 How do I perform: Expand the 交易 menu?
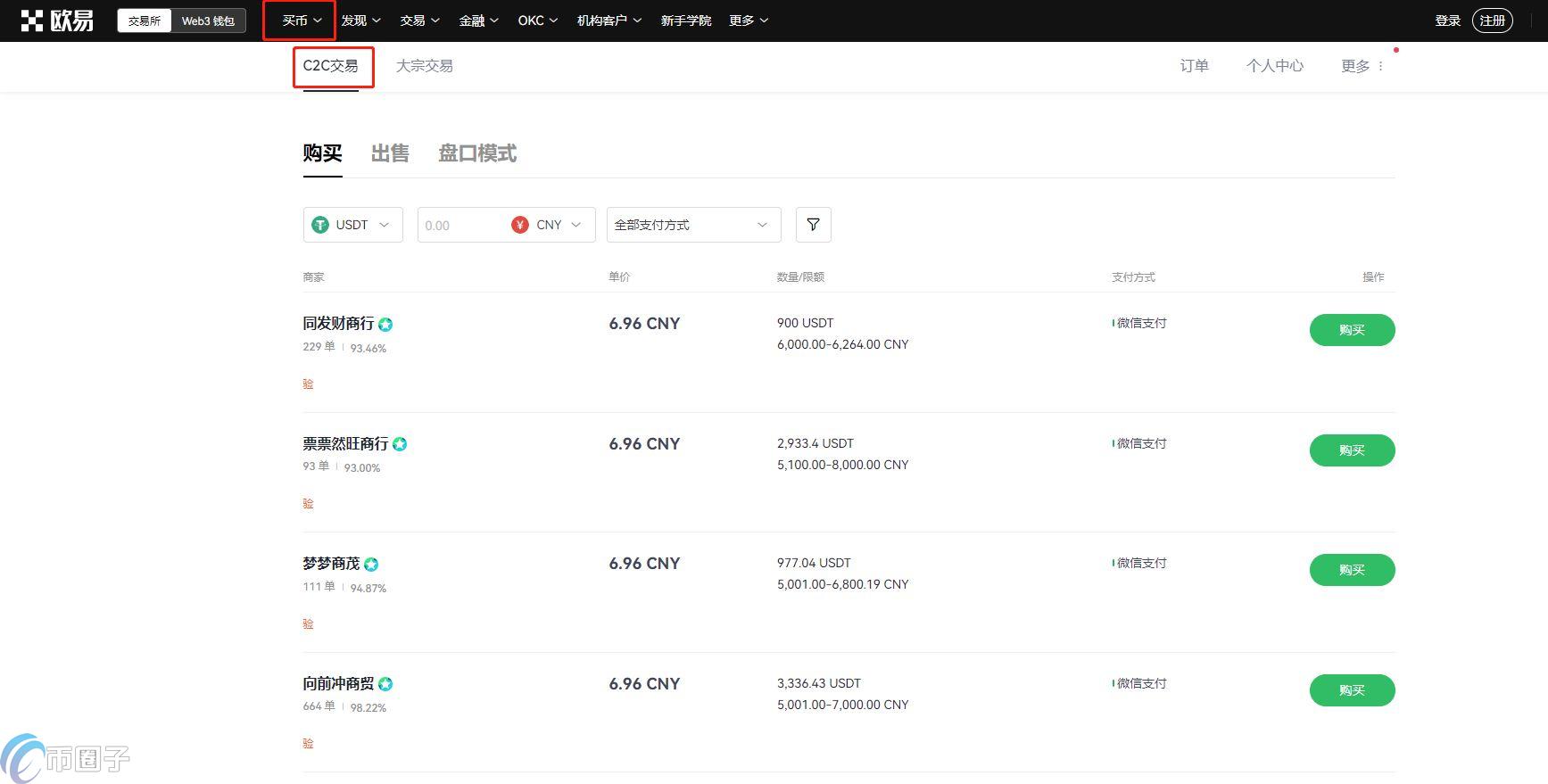[419, 21]
